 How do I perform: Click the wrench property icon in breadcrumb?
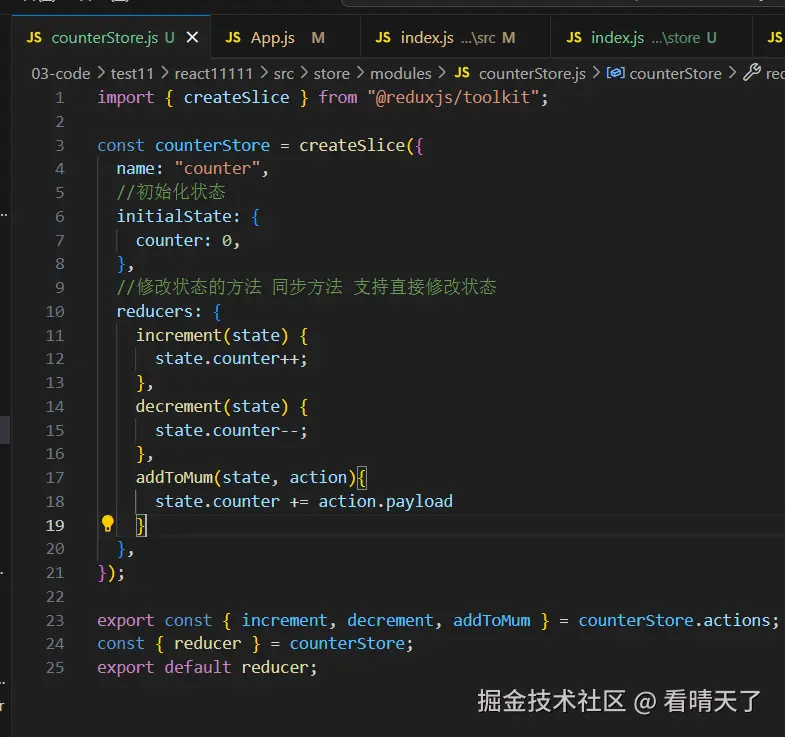751,73
